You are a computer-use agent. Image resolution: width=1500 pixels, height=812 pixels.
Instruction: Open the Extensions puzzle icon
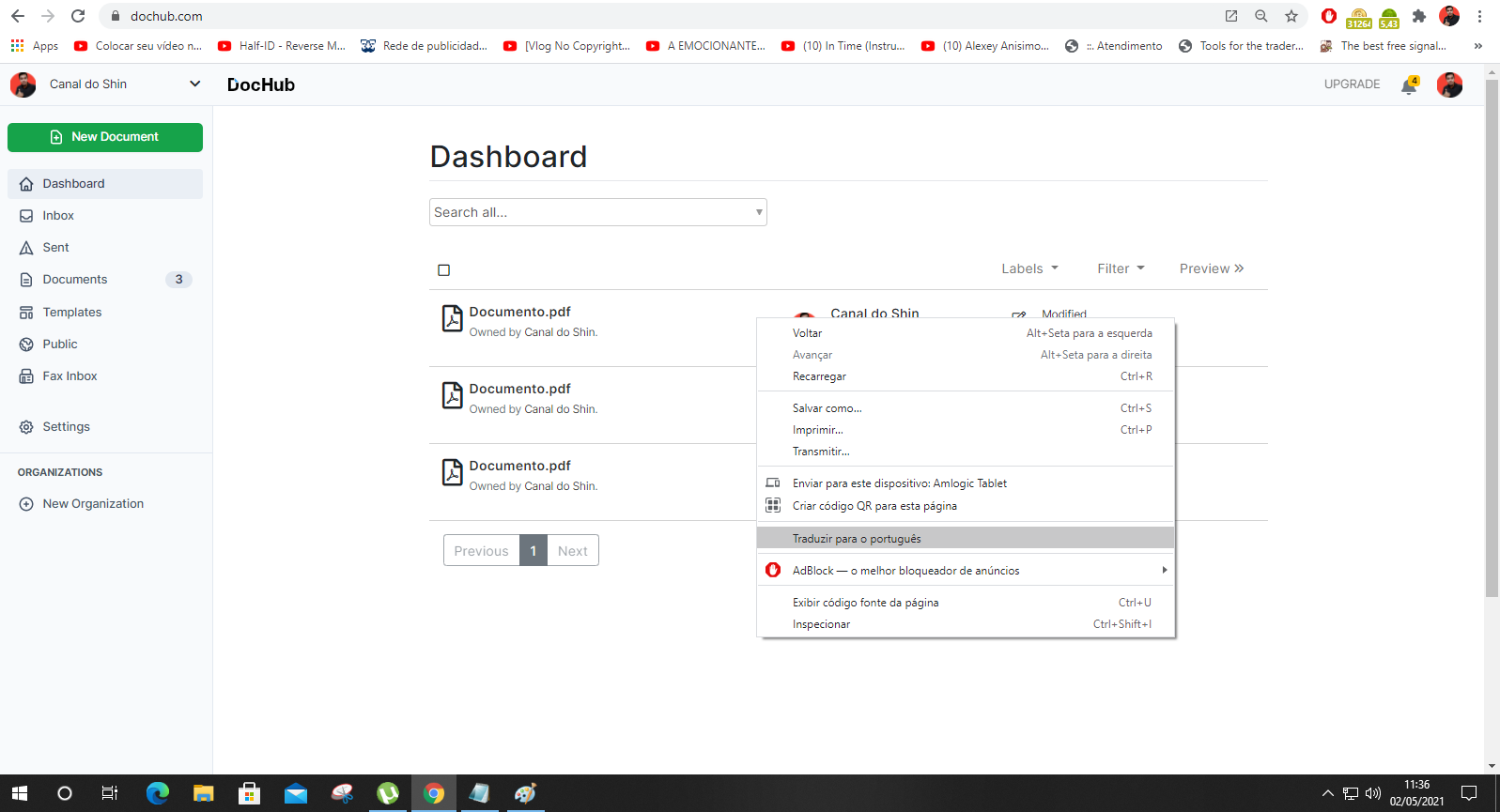(x=1419, y=16)
